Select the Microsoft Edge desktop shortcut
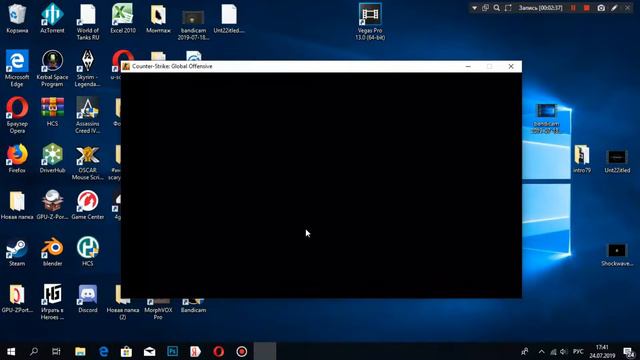This screenshot has height=360, width=640. (17, 68)
